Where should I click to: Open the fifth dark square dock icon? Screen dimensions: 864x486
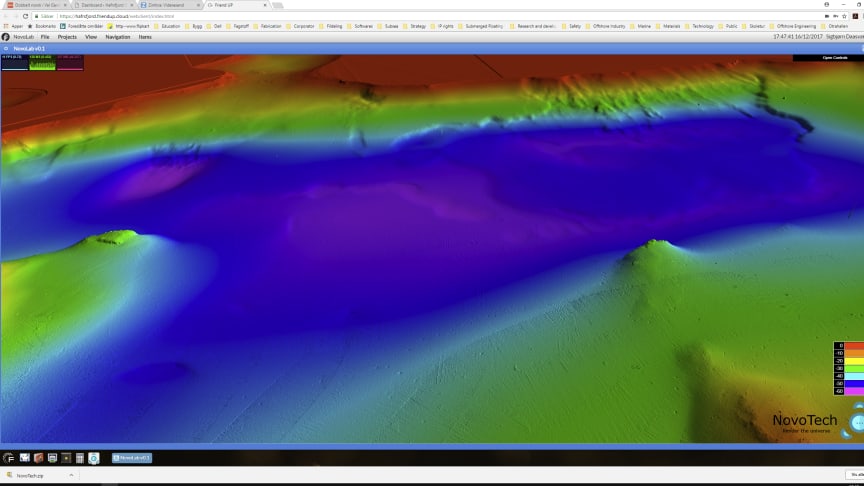point(66,458)
